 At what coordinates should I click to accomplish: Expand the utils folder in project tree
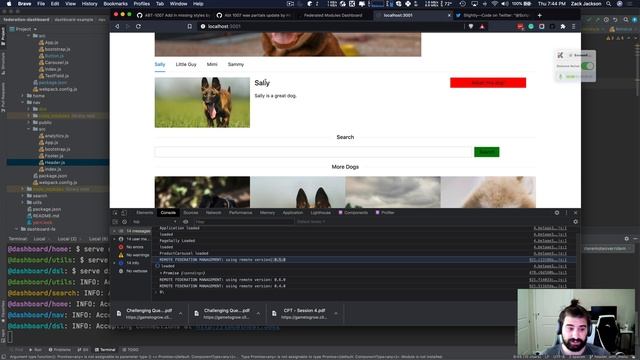tap(23, 202)
